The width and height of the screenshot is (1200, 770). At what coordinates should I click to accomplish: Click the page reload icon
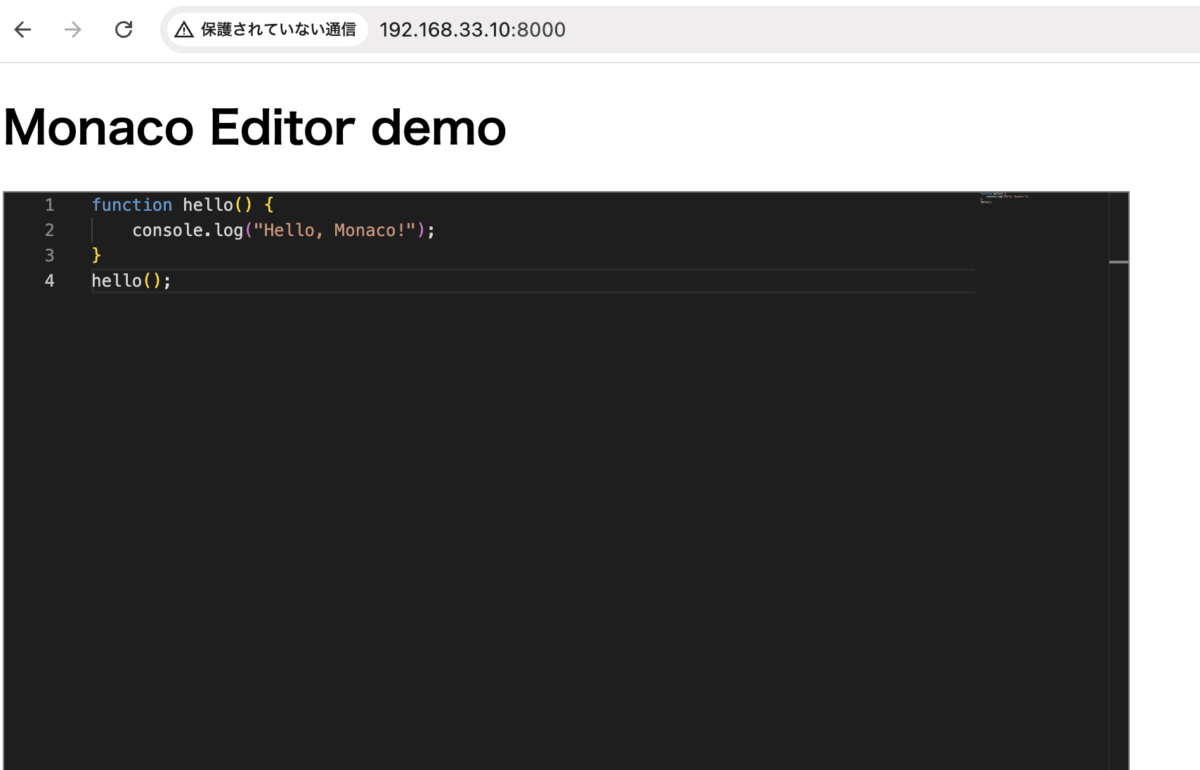123,29
